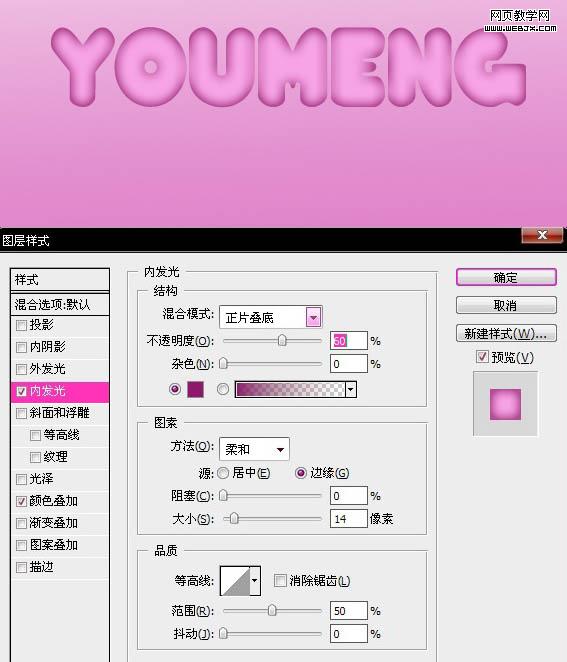567x662 pixels.
Task: Select the 斜面和浮雕 row label
Action: tap(60, 413)
